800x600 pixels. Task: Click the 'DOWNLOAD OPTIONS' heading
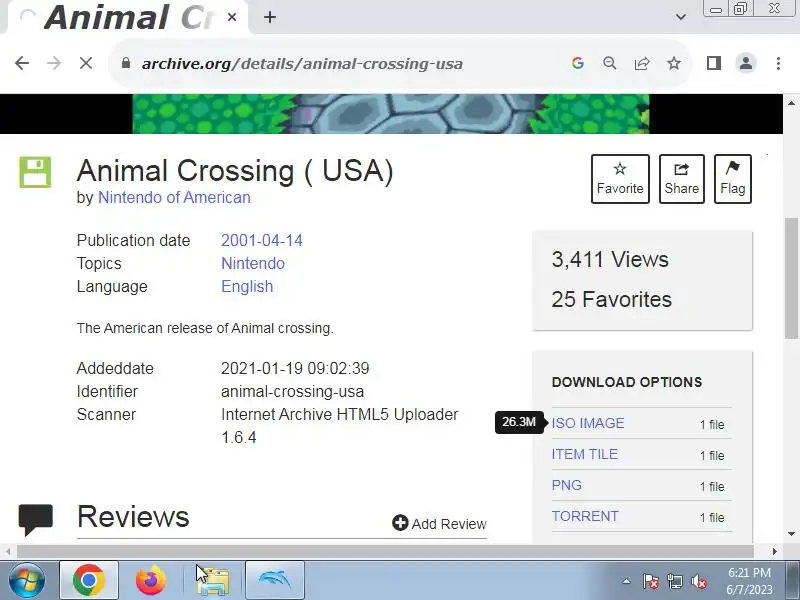[x=627, y=382]
